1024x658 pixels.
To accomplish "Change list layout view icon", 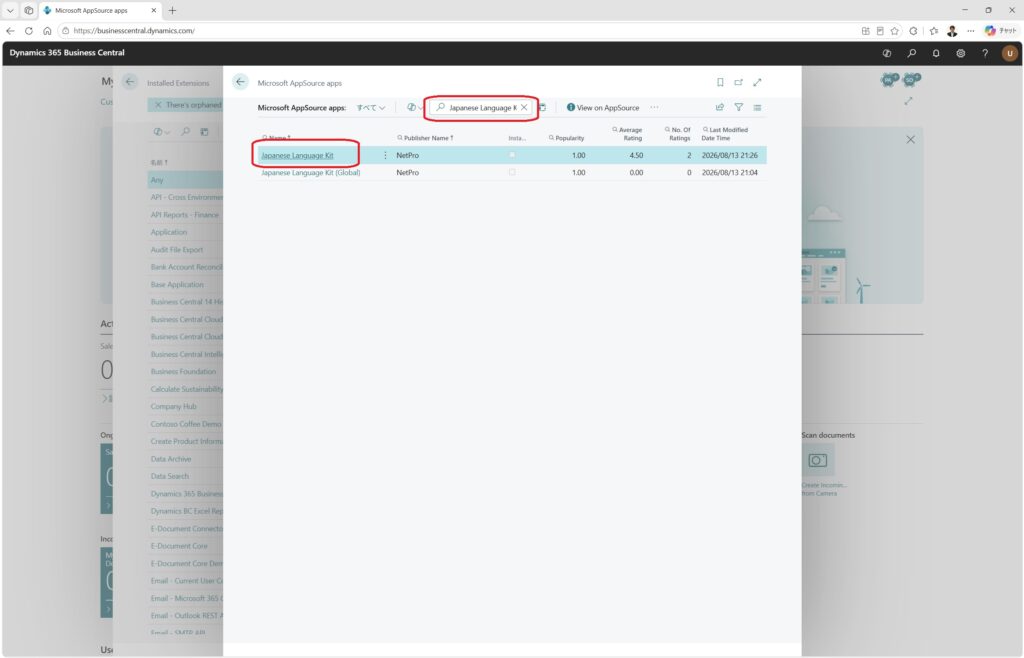I will click(758, 108).
